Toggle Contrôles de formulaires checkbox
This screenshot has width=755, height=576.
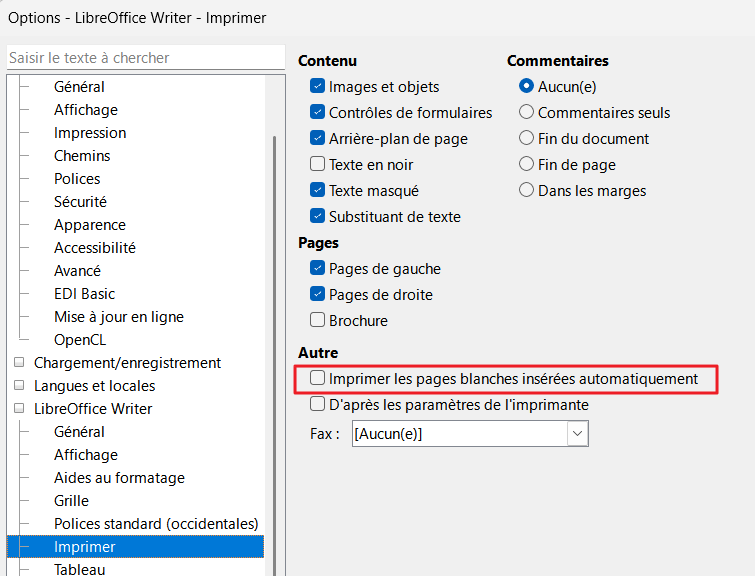pyautogui.click(x=317, y=112)
